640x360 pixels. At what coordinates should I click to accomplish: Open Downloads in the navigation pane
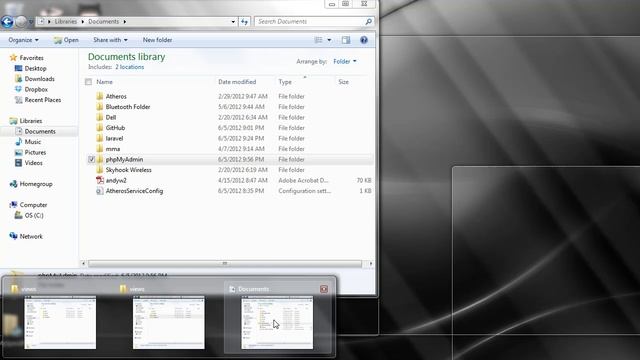(39, 79)
